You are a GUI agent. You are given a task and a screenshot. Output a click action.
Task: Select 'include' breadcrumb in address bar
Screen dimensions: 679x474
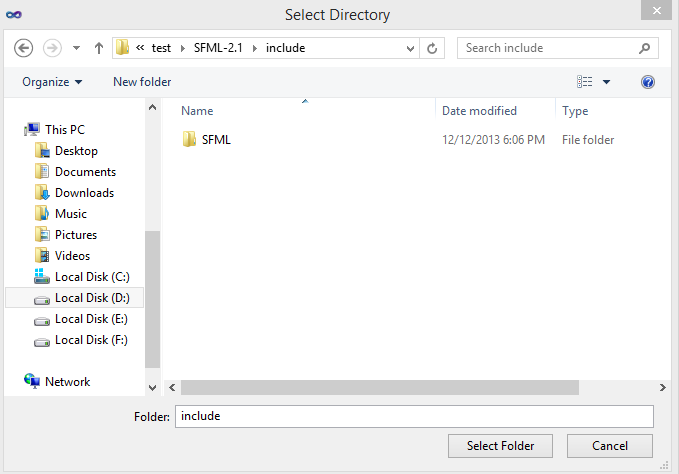pyautogui.click(x=285, y=48)
